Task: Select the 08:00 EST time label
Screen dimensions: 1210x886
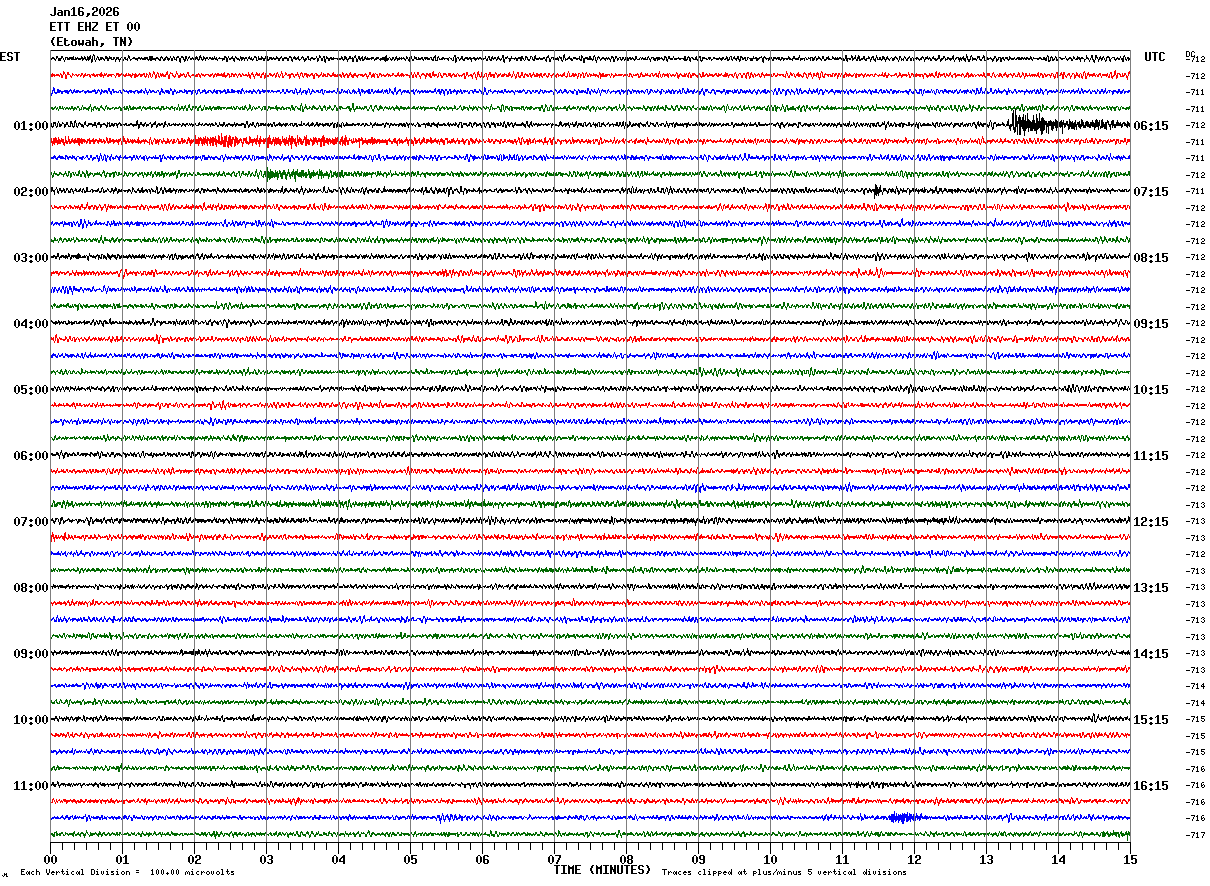Action: (31, 588)
